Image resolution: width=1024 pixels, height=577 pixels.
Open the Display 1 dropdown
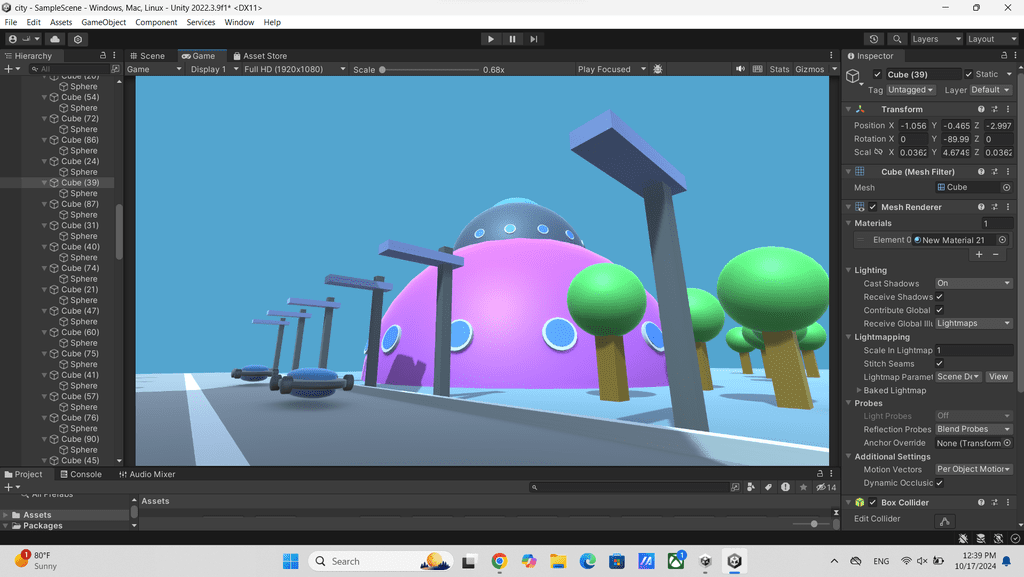214,69
